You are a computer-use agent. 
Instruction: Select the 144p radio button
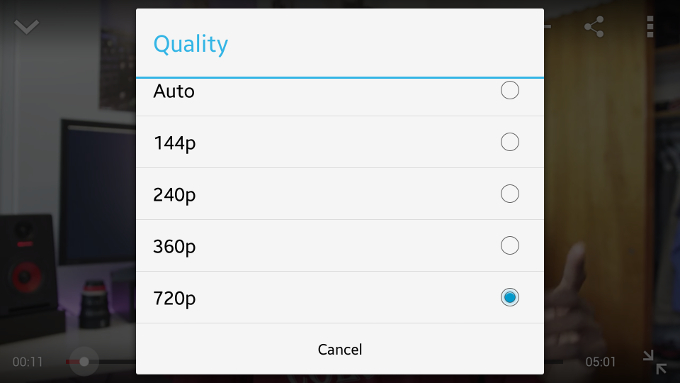point(510,142)
